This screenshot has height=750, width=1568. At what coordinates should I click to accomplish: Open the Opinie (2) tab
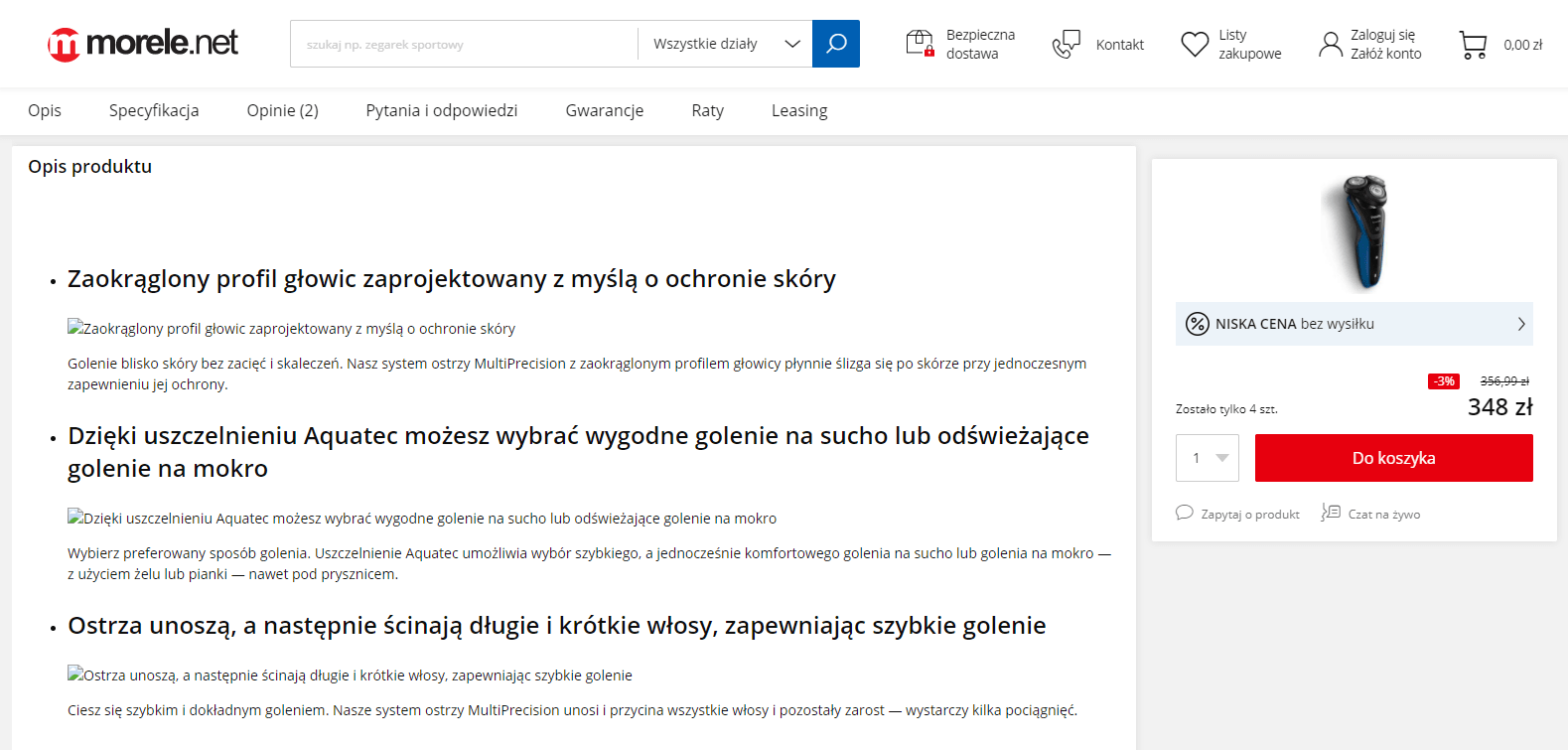tap(282, 110)
